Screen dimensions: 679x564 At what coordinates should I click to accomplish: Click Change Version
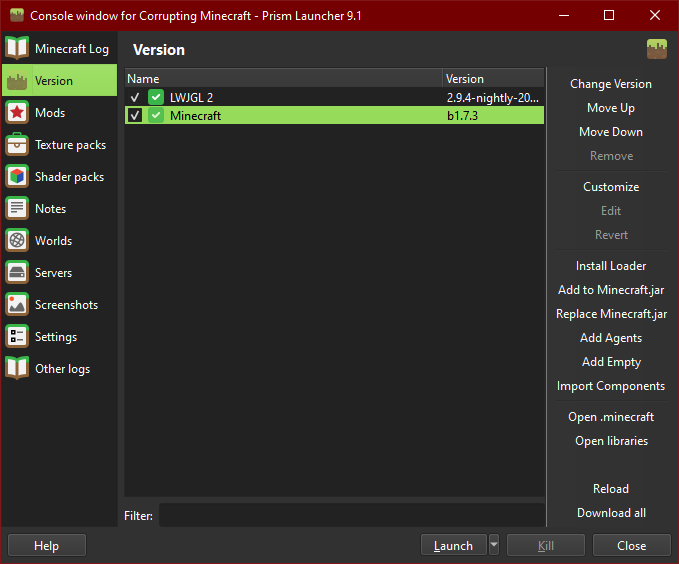point(611,84)
